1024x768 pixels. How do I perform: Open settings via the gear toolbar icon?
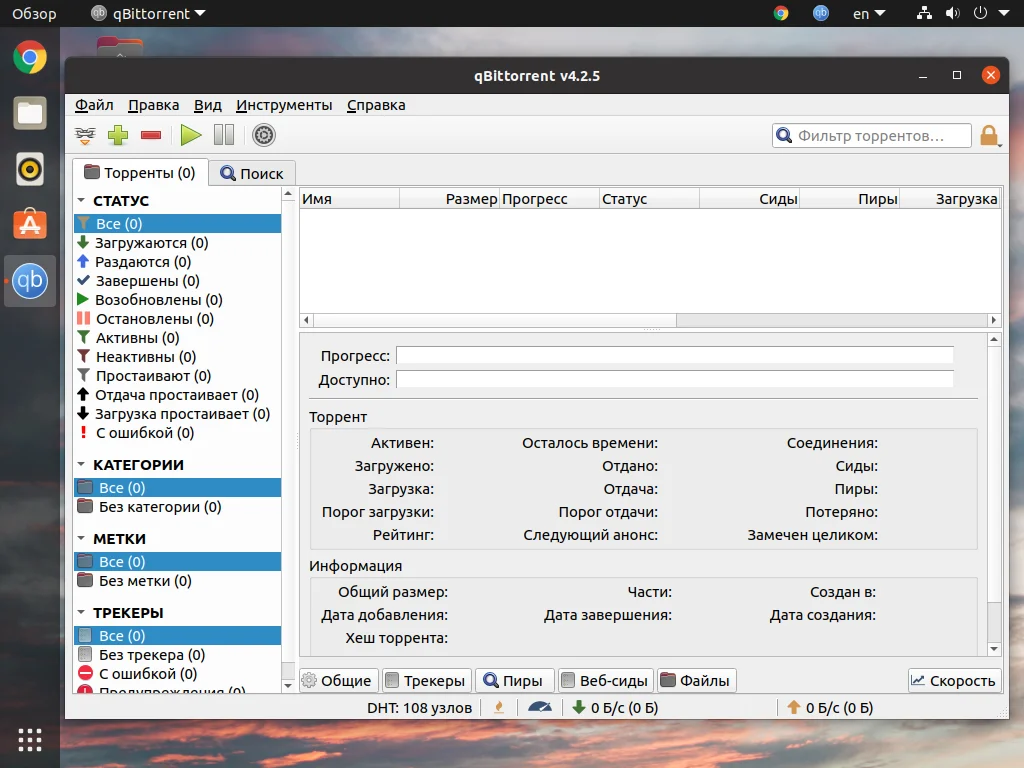pyautogui.click(x=264, y=135)
